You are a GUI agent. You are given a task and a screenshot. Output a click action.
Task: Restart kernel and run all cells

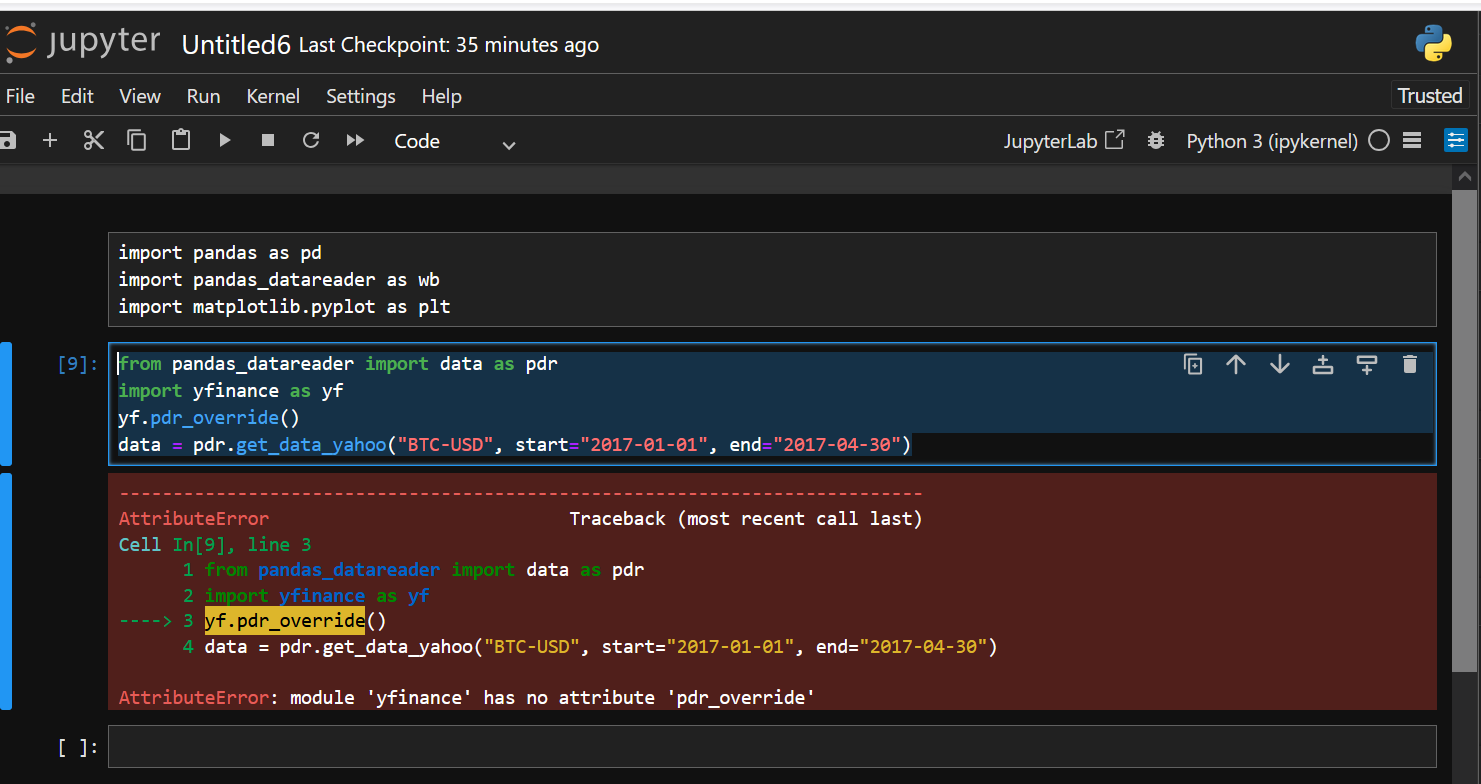point(355,141)
